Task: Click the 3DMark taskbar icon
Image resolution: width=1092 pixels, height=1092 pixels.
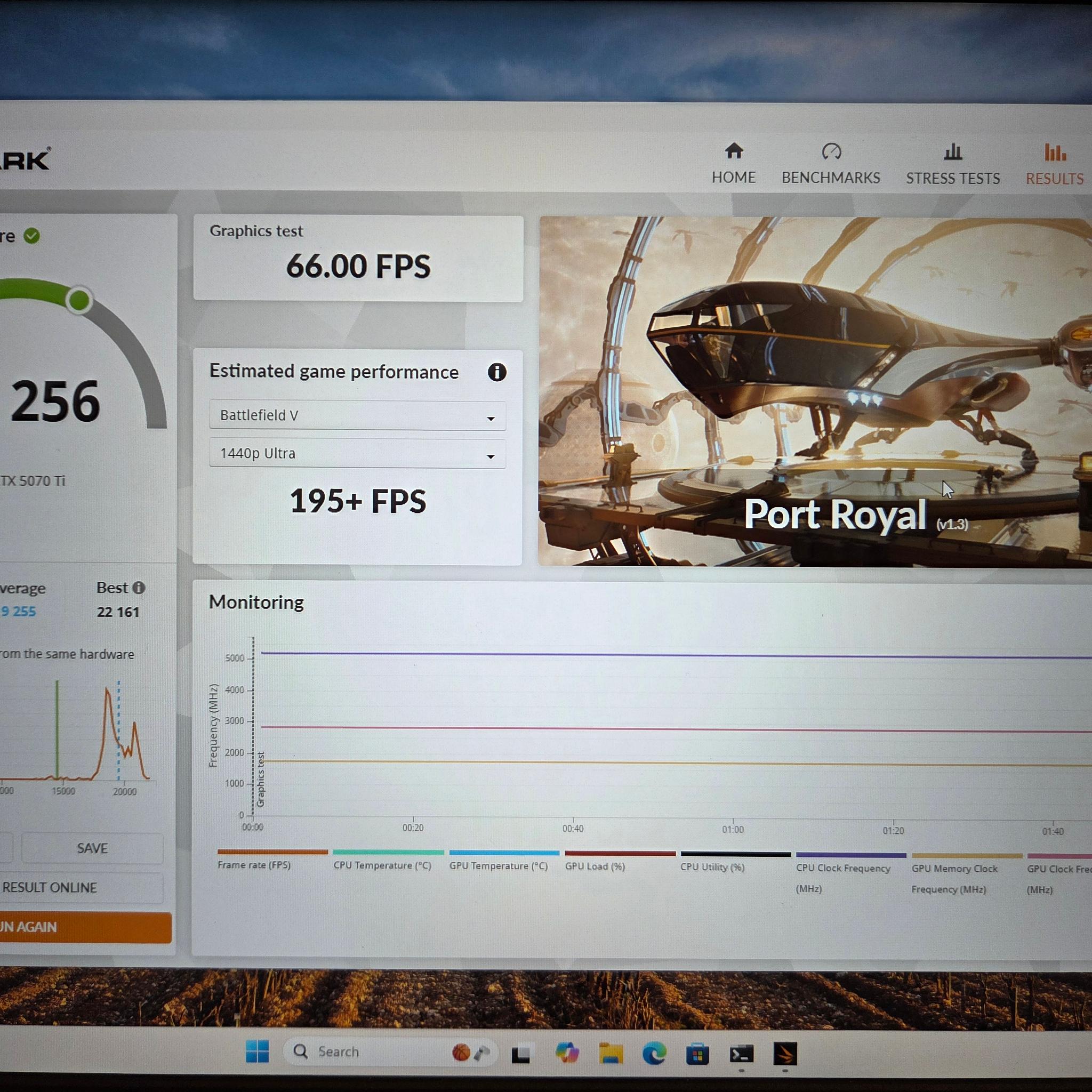Action: click(785, 1054)
